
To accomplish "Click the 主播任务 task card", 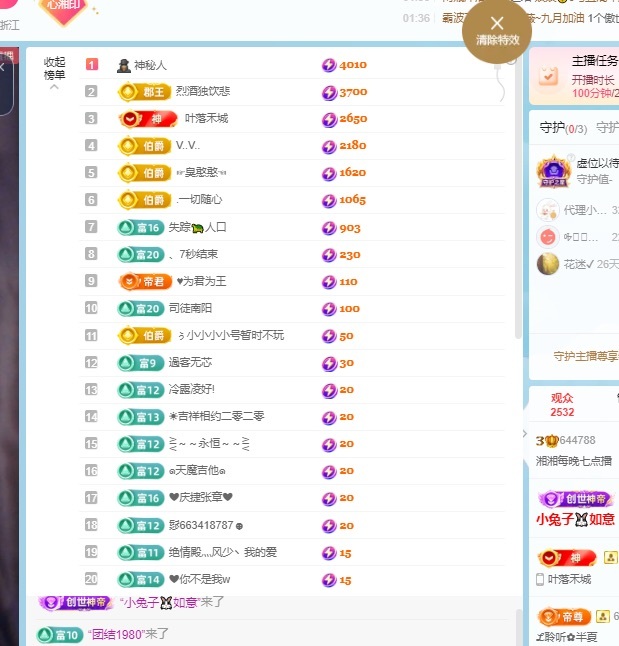I will (x=574, y=76).
